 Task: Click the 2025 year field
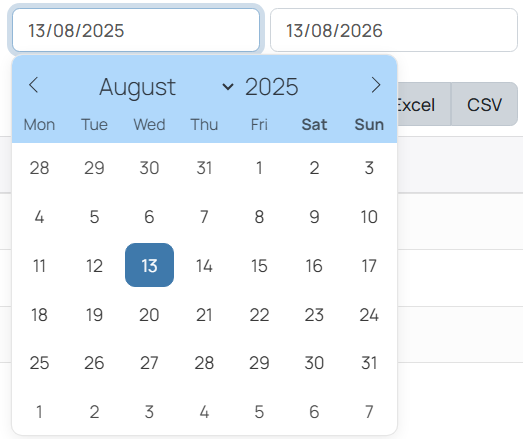pyautogui.click(x=272, y=87)
